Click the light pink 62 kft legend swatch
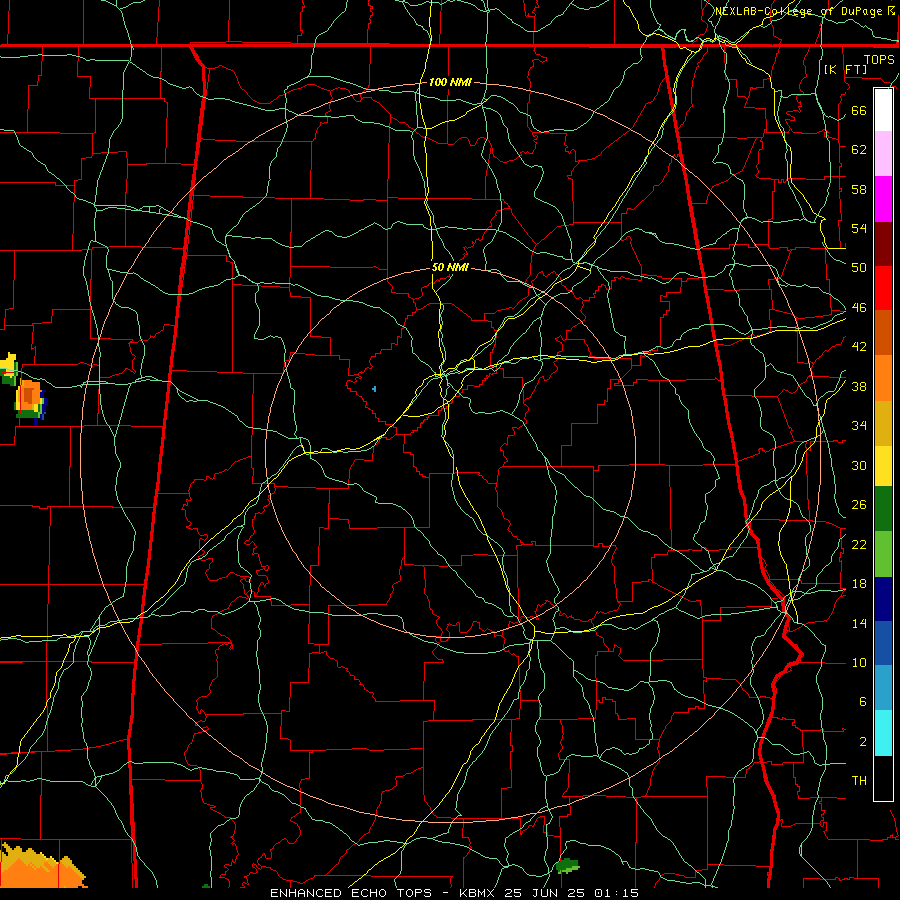900x900 pixels. click(883, 154)
